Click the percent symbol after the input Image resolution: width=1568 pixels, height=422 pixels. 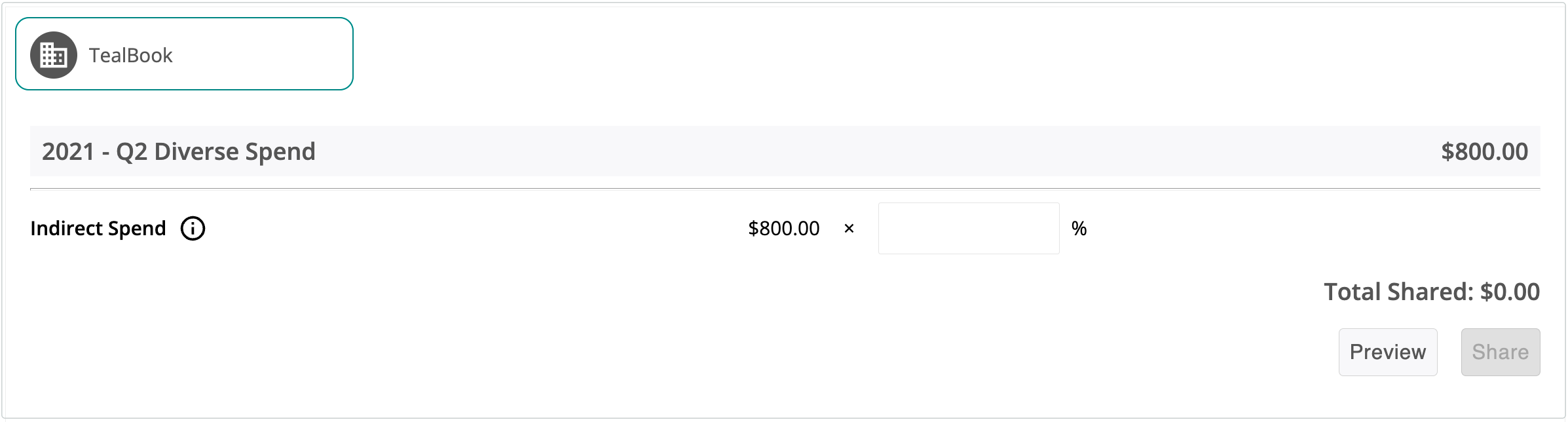click(1079, 229)
